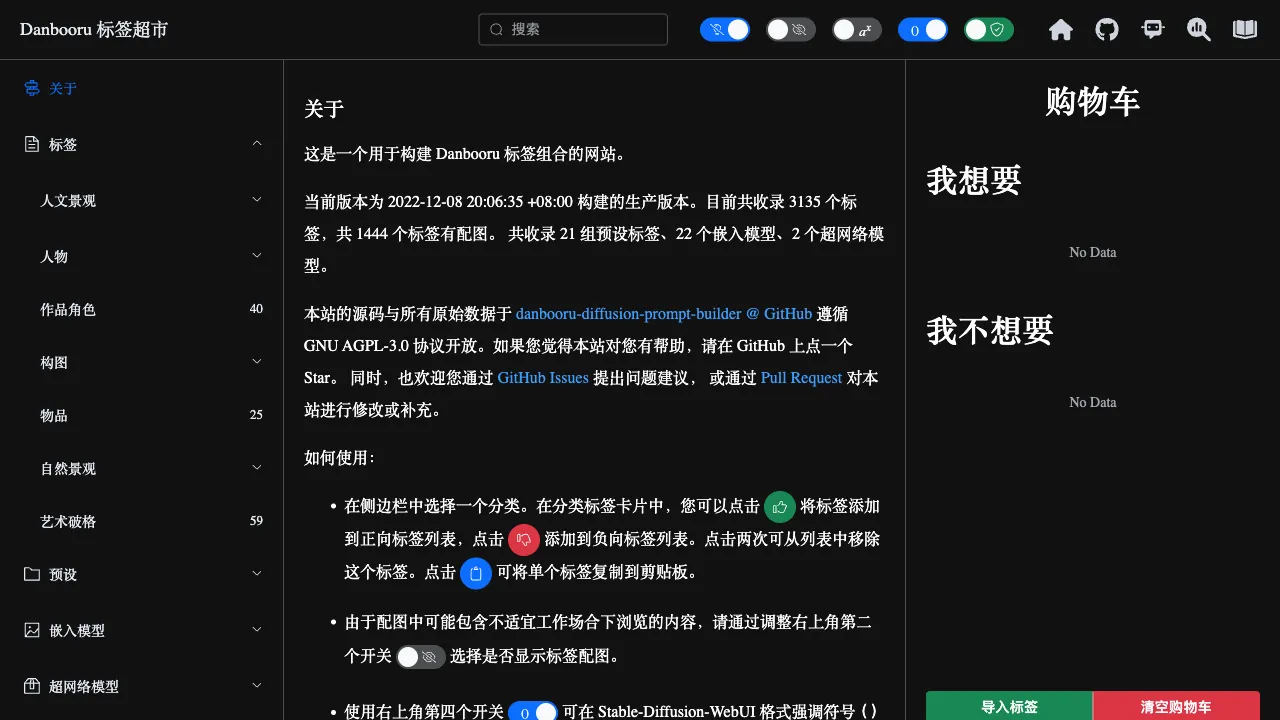Click the chart magnifier analysis icon
1280x720 pixels.
1199,30
